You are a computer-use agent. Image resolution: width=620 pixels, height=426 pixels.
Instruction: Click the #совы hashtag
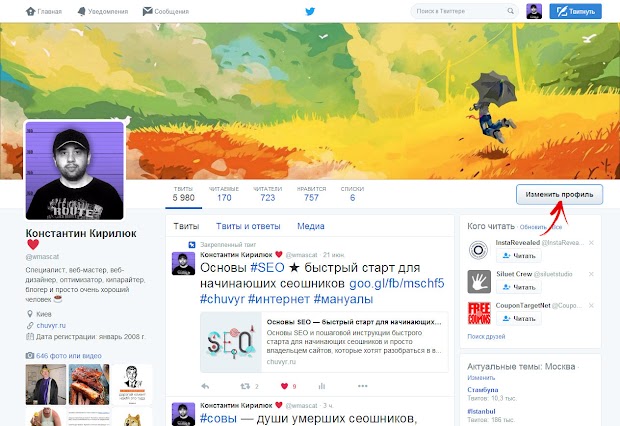point(218,418)
